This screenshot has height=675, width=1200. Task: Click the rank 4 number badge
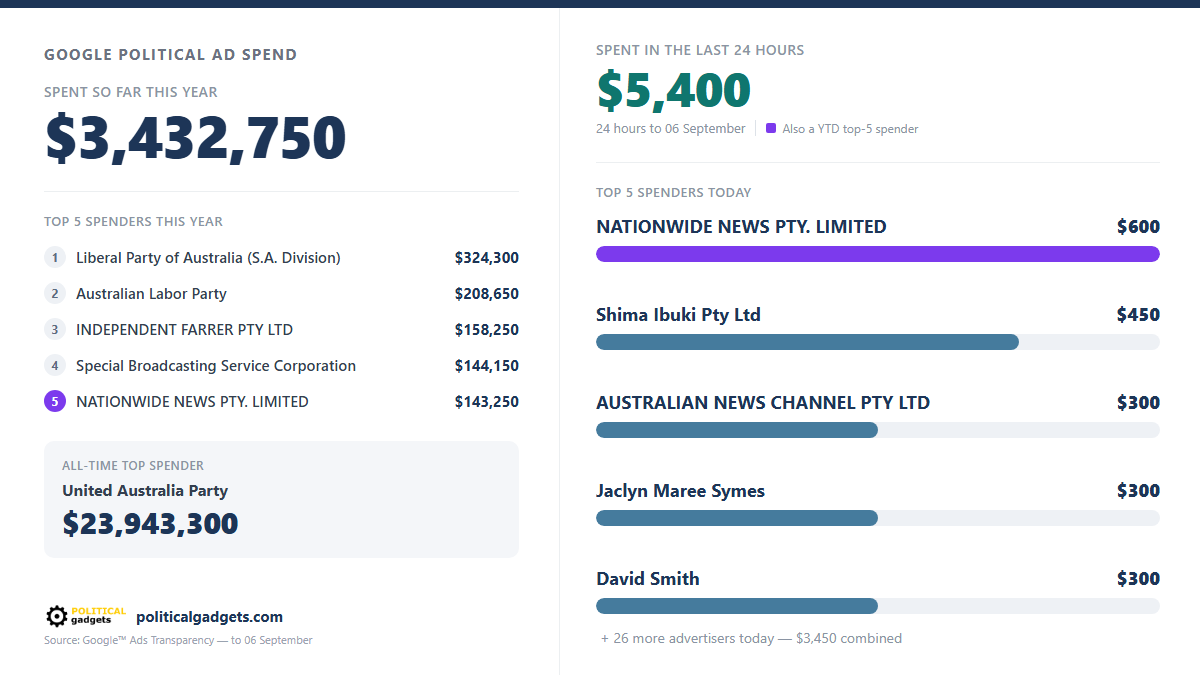pyautogui.click(x=55, y=366)
